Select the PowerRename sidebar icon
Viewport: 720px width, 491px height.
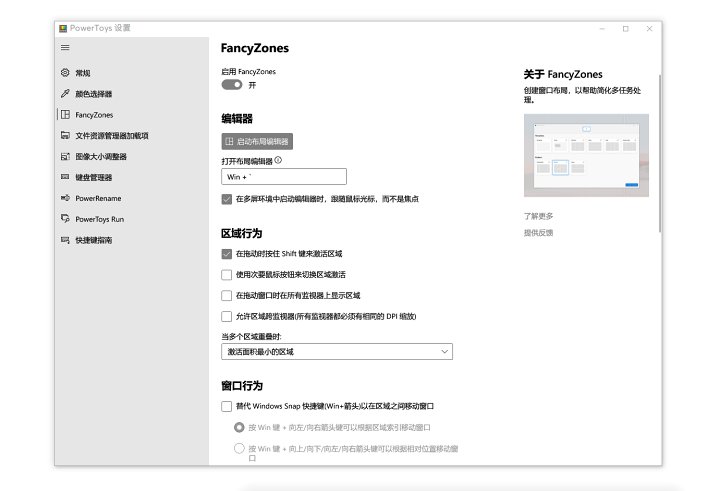click(66, 198)
